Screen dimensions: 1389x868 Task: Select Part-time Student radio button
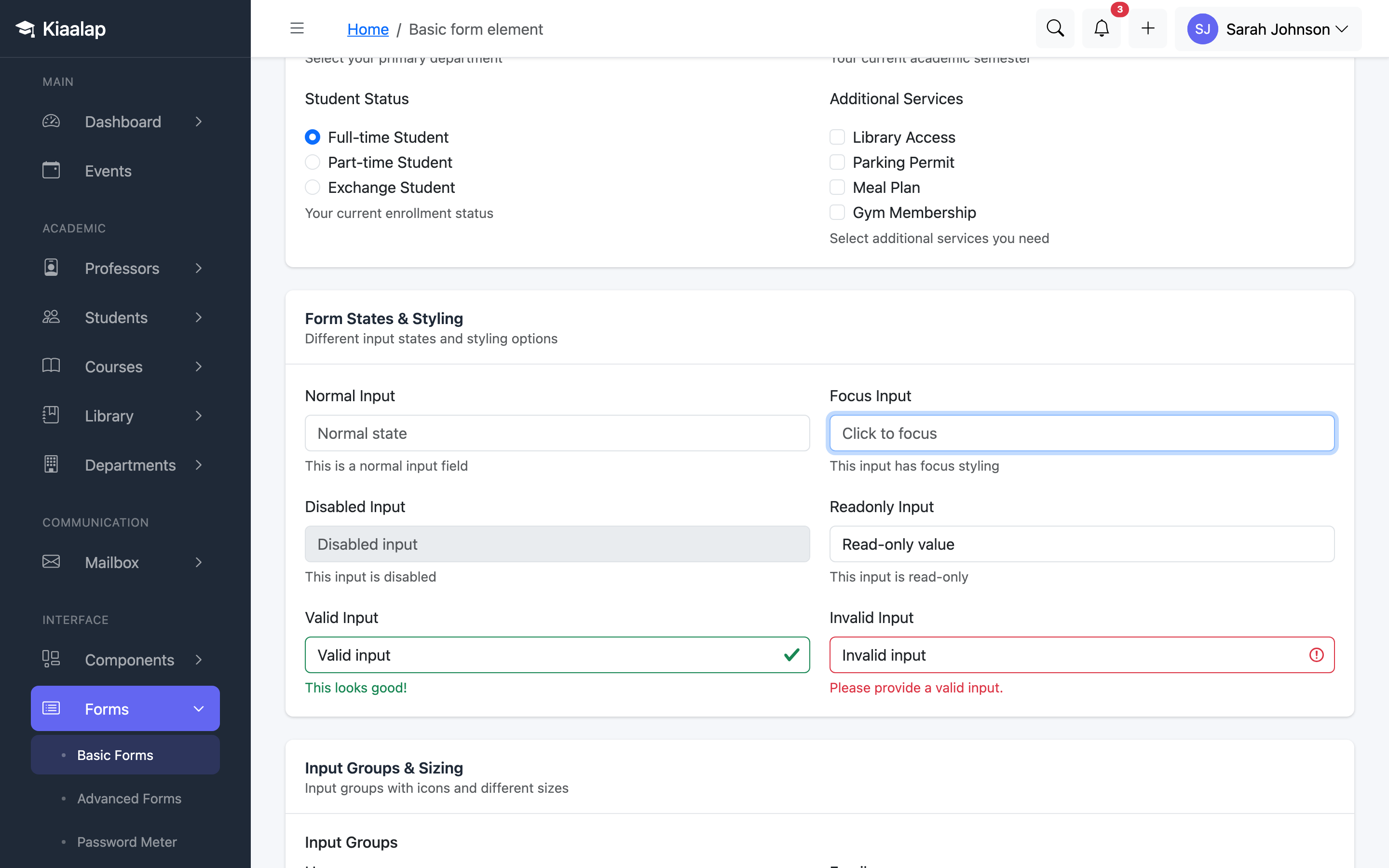(x=312, y=163)
